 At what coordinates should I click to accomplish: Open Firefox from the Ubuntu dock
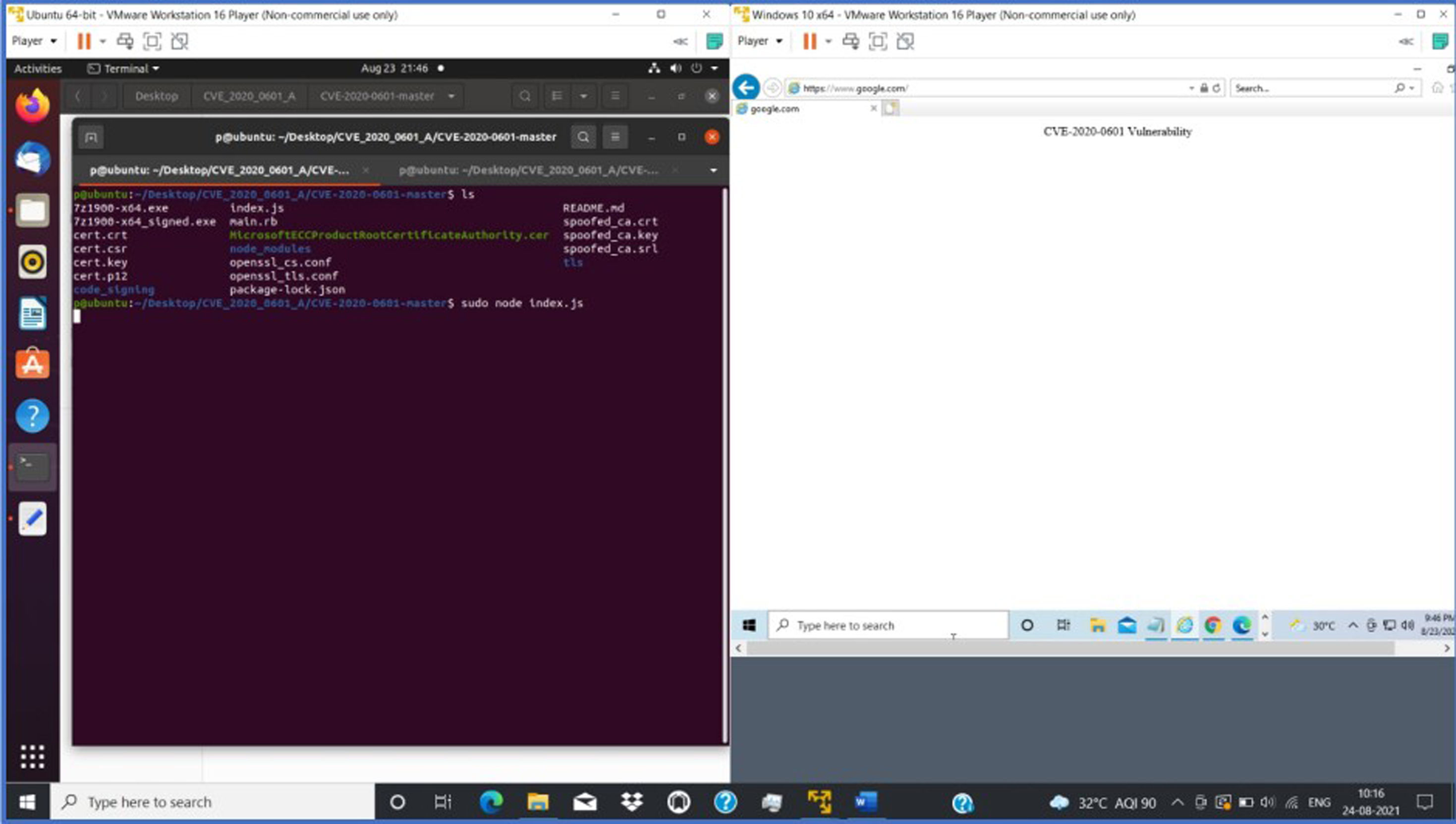pos(32,106)
